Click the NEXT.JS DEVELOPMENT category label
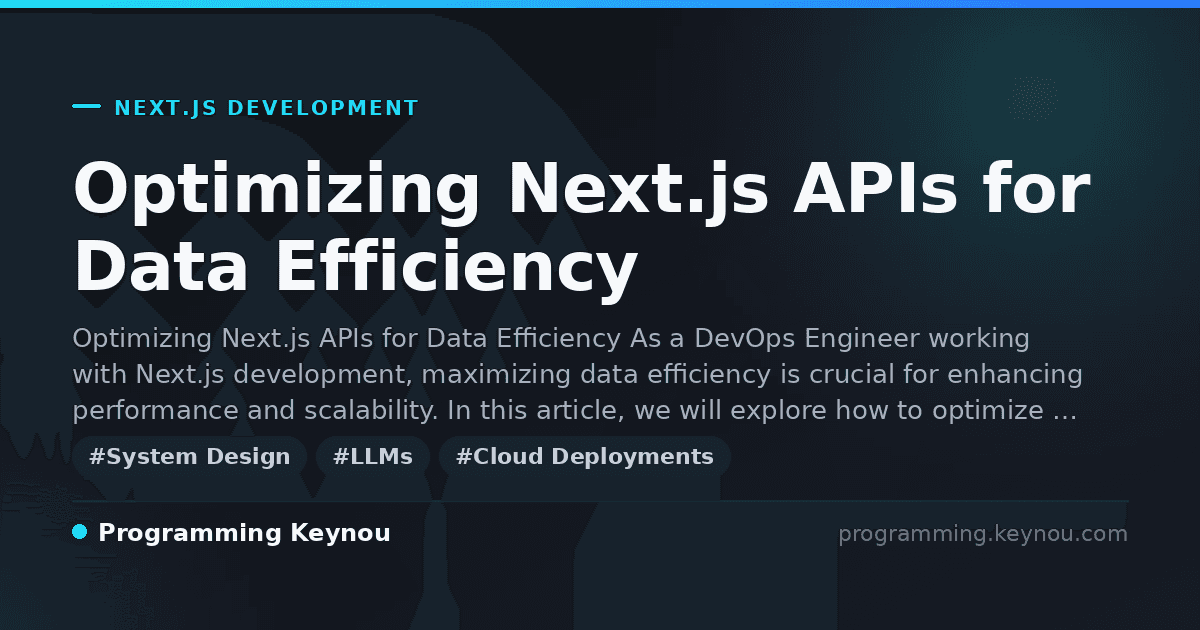 coord(266,108)
